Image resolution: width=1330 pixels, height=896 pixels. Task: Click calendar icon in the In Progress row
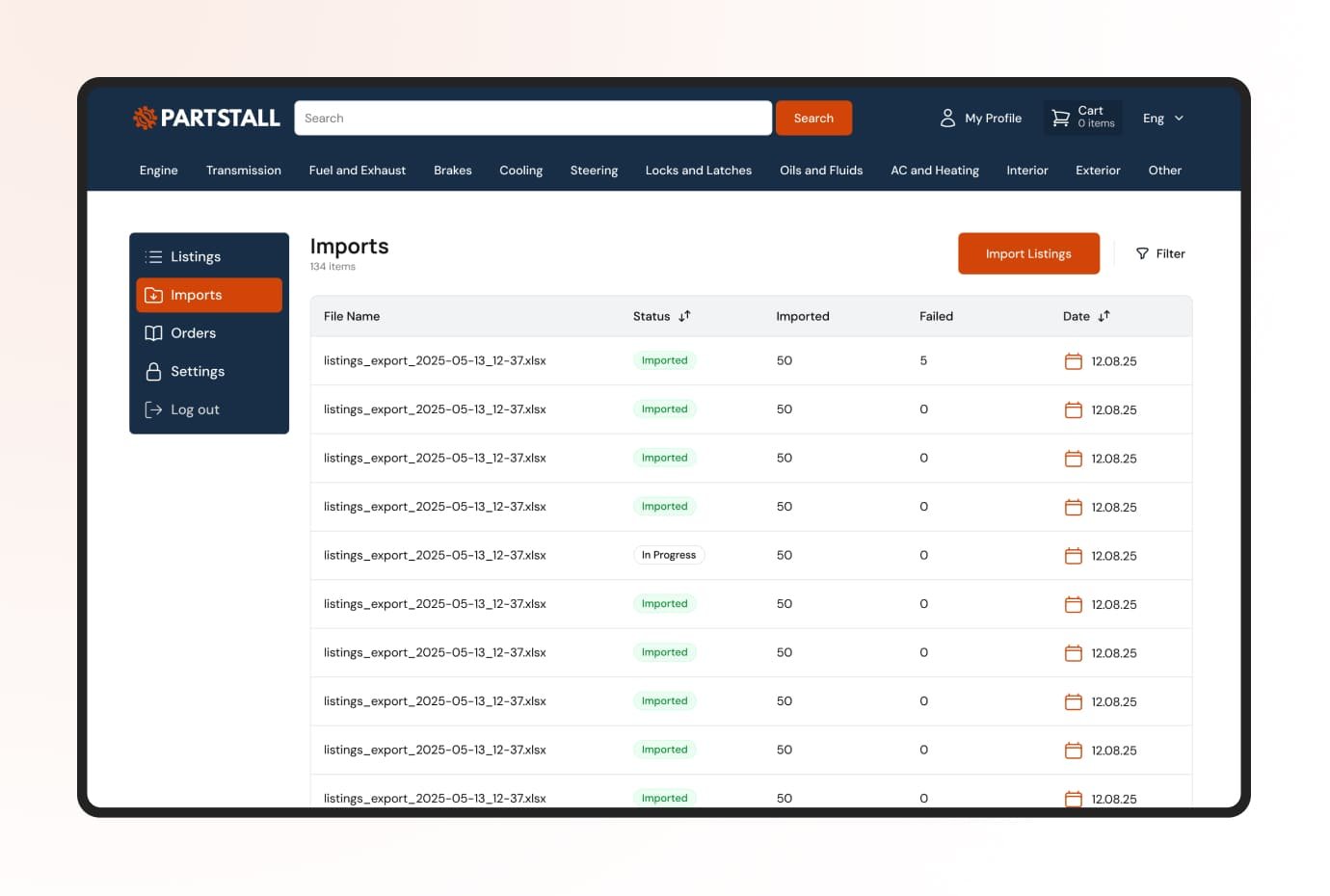[1073, 556]
